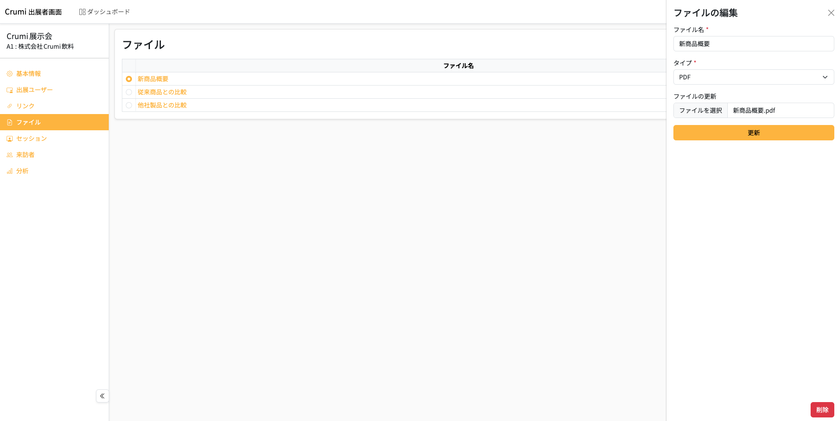
Task: Click the ファイル名 column header
Action: (458, 66)
